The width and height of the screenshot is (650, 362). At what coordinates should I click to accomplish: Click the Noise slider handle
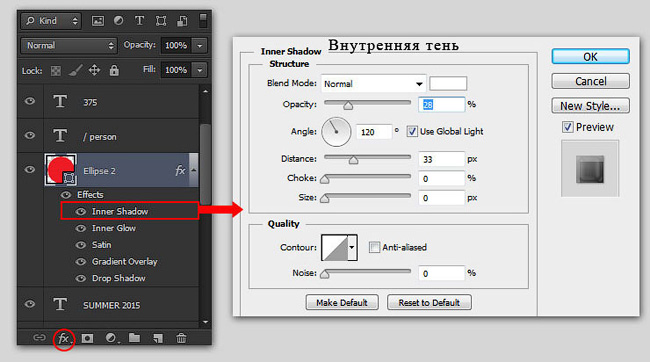coord(325,274)
